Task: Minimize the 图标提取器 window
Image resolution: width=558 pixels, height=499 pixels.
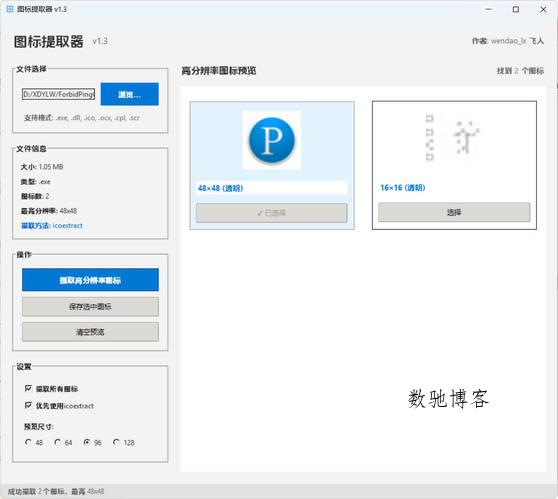Action: point(489,9)
